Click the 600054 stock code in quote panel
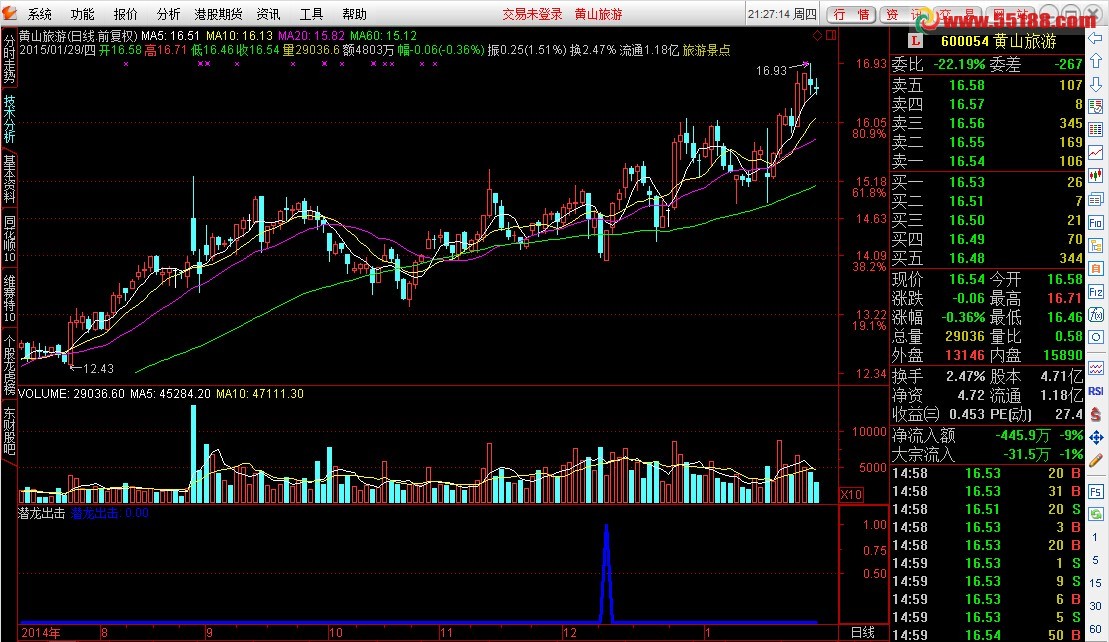 point(965,42)
